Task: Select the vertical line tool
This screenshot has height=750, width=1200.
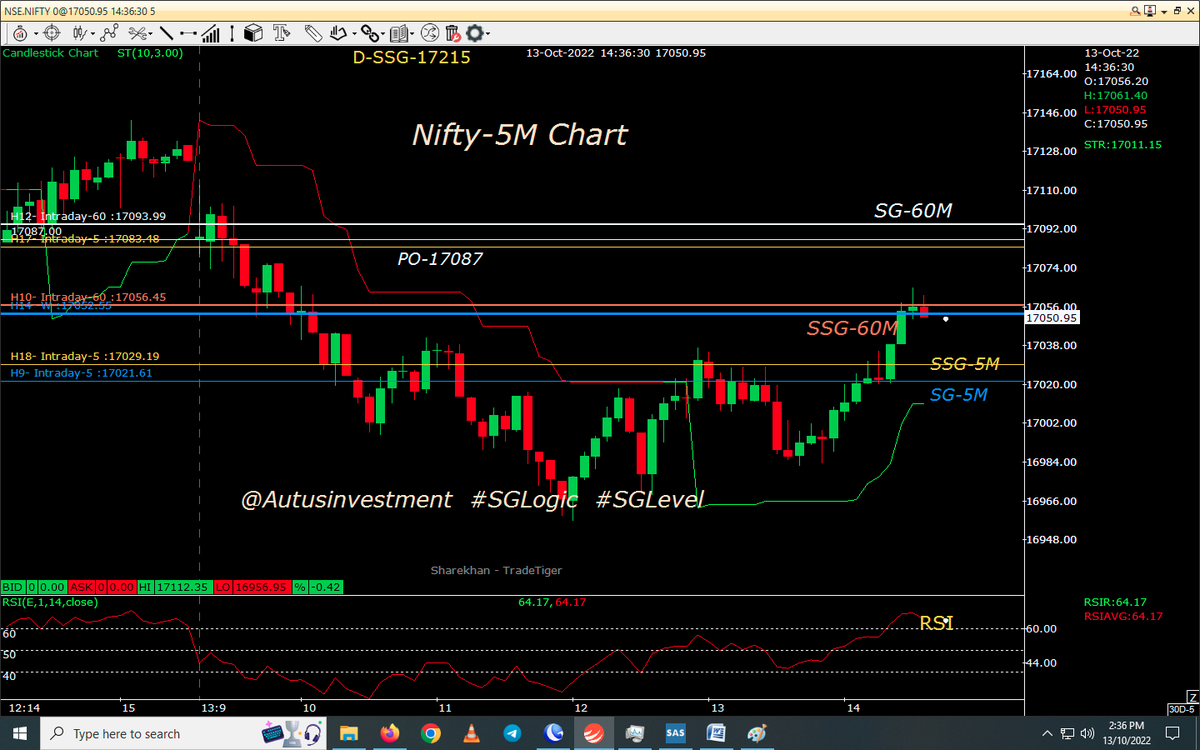Action: [x=232, y=33]
